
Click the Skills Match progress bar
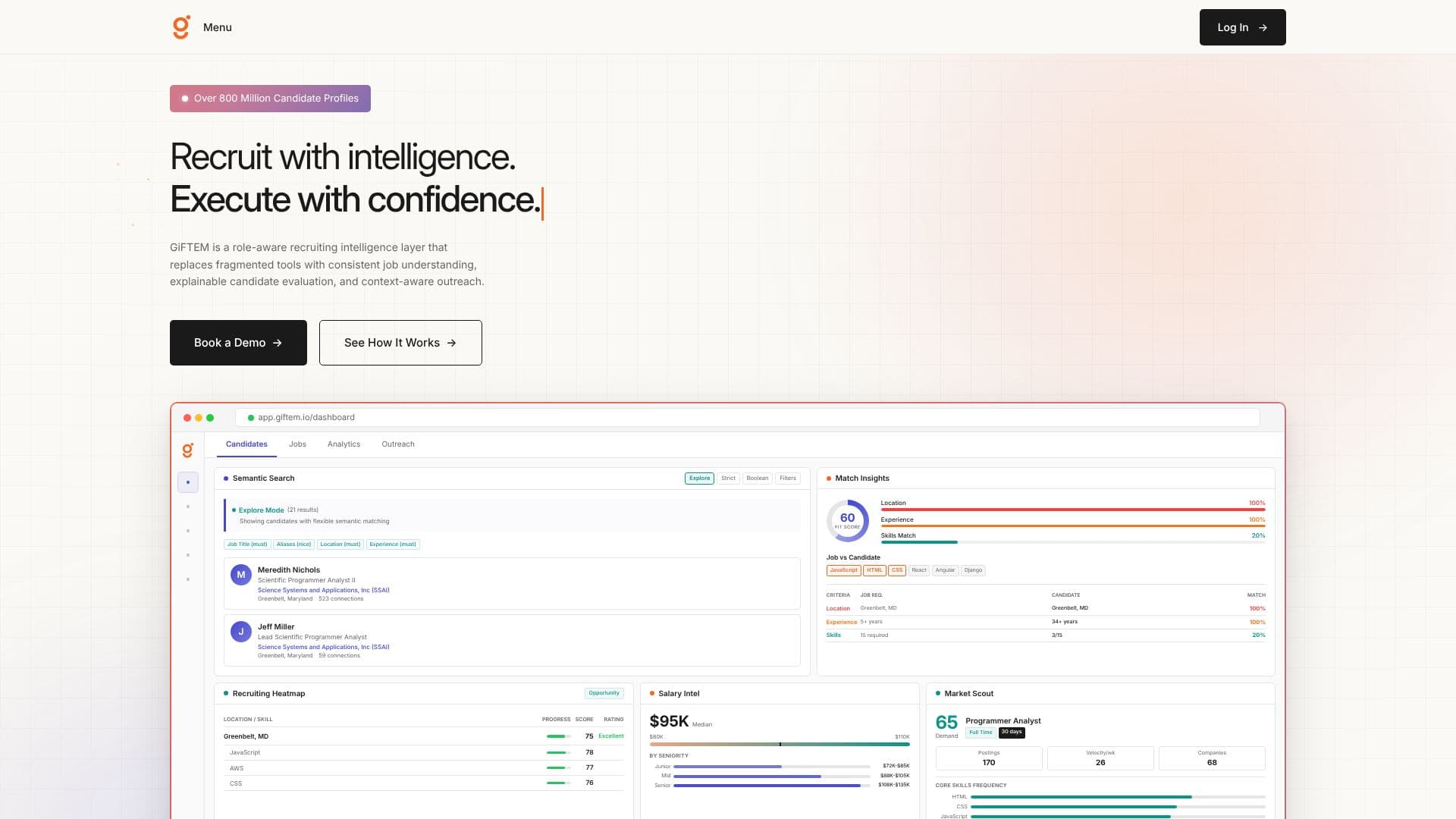pos(1072,542)
